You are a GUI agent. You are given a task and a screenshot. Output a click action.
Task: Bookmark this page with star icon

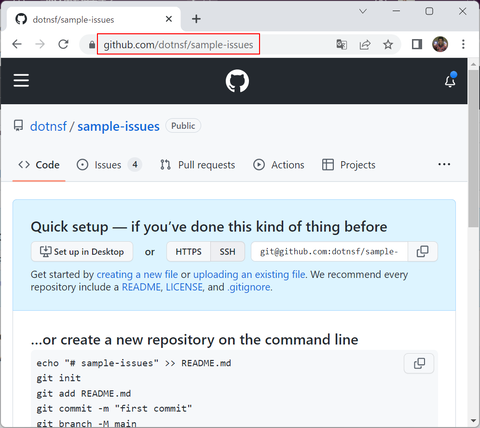[388, 44]
